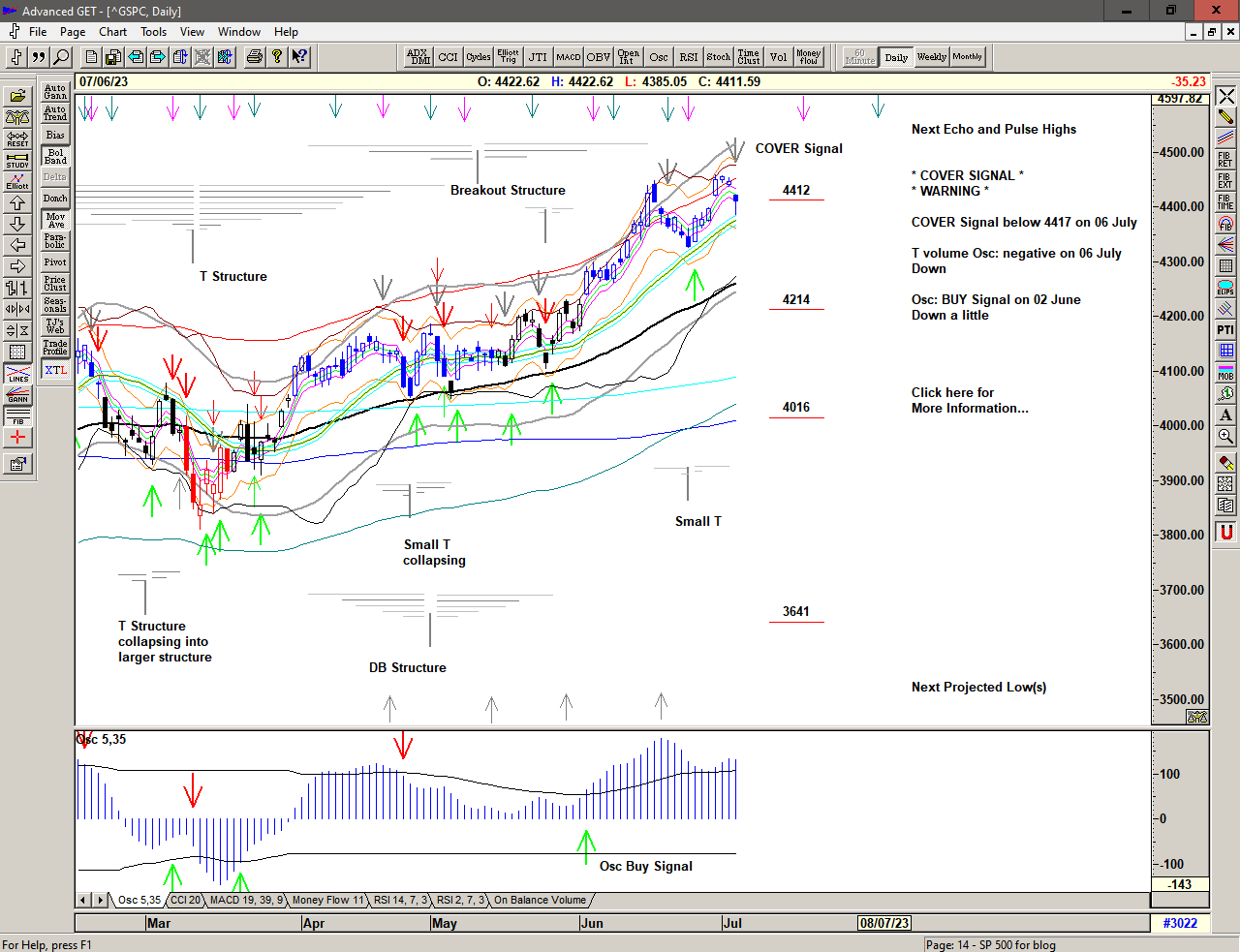Click the PTI tool icon
The width and height of the screenshot is (1240, 952).
click(1225, 330)
